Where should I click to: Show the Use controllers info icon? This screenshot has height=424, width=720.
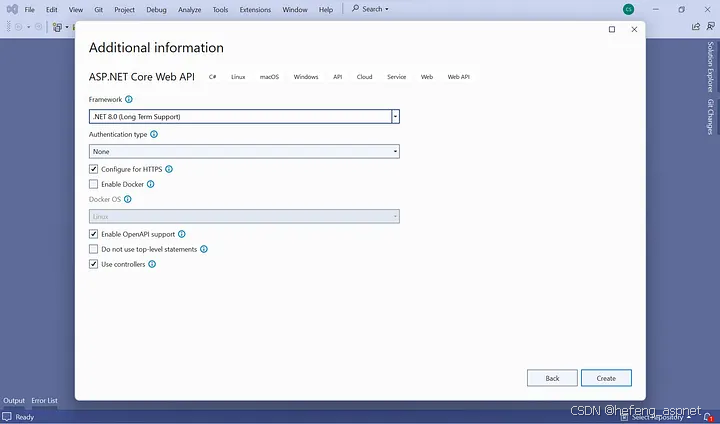[x=152, y=264]
